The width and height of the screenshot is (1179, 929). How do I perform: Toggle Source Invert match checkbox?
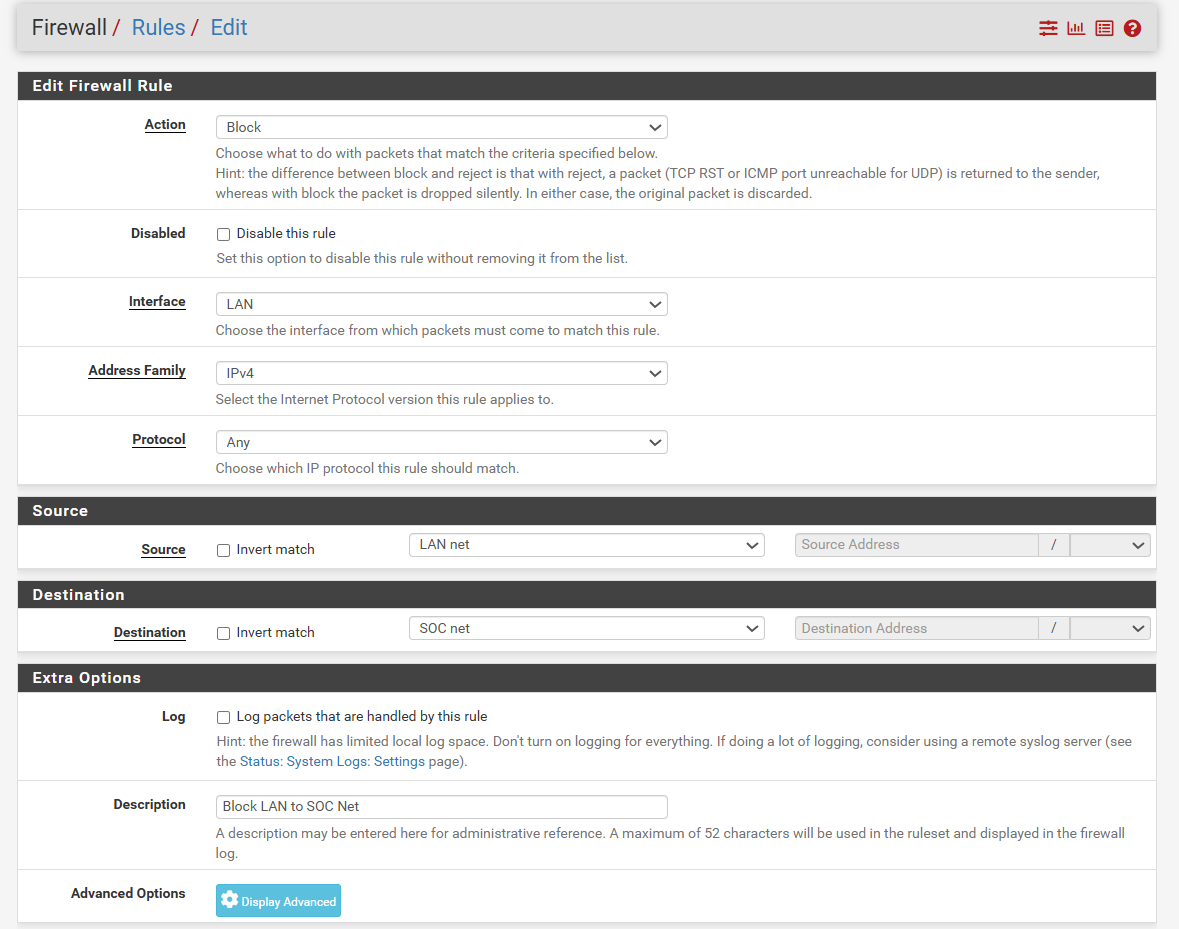point(224,550)
